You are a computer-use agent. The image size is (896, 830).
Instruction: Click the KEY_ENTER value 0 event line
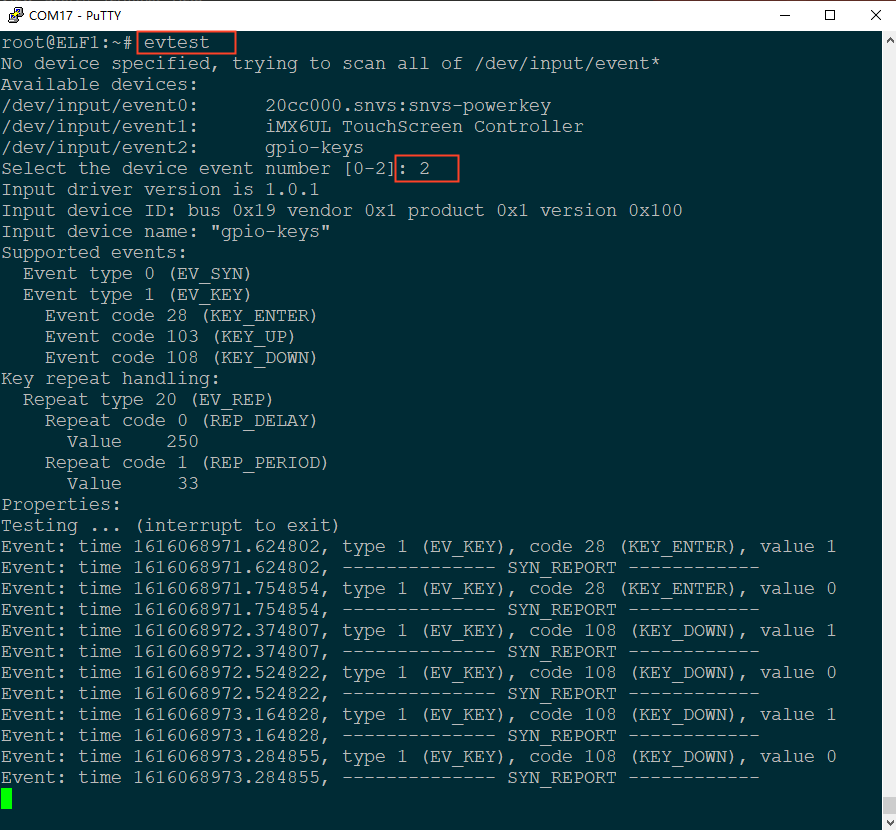click(x=419, y=589)
